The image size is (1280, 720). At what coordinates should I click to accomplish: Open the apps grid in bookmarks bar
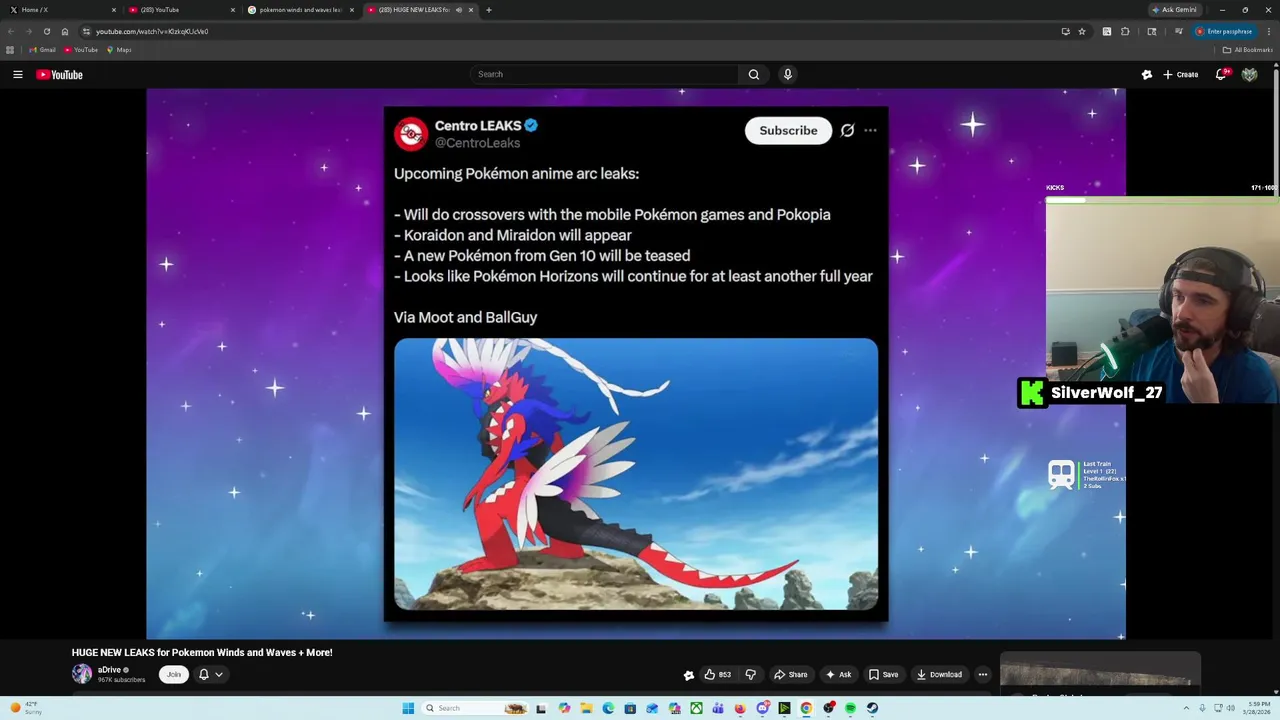tap(10, 50)
